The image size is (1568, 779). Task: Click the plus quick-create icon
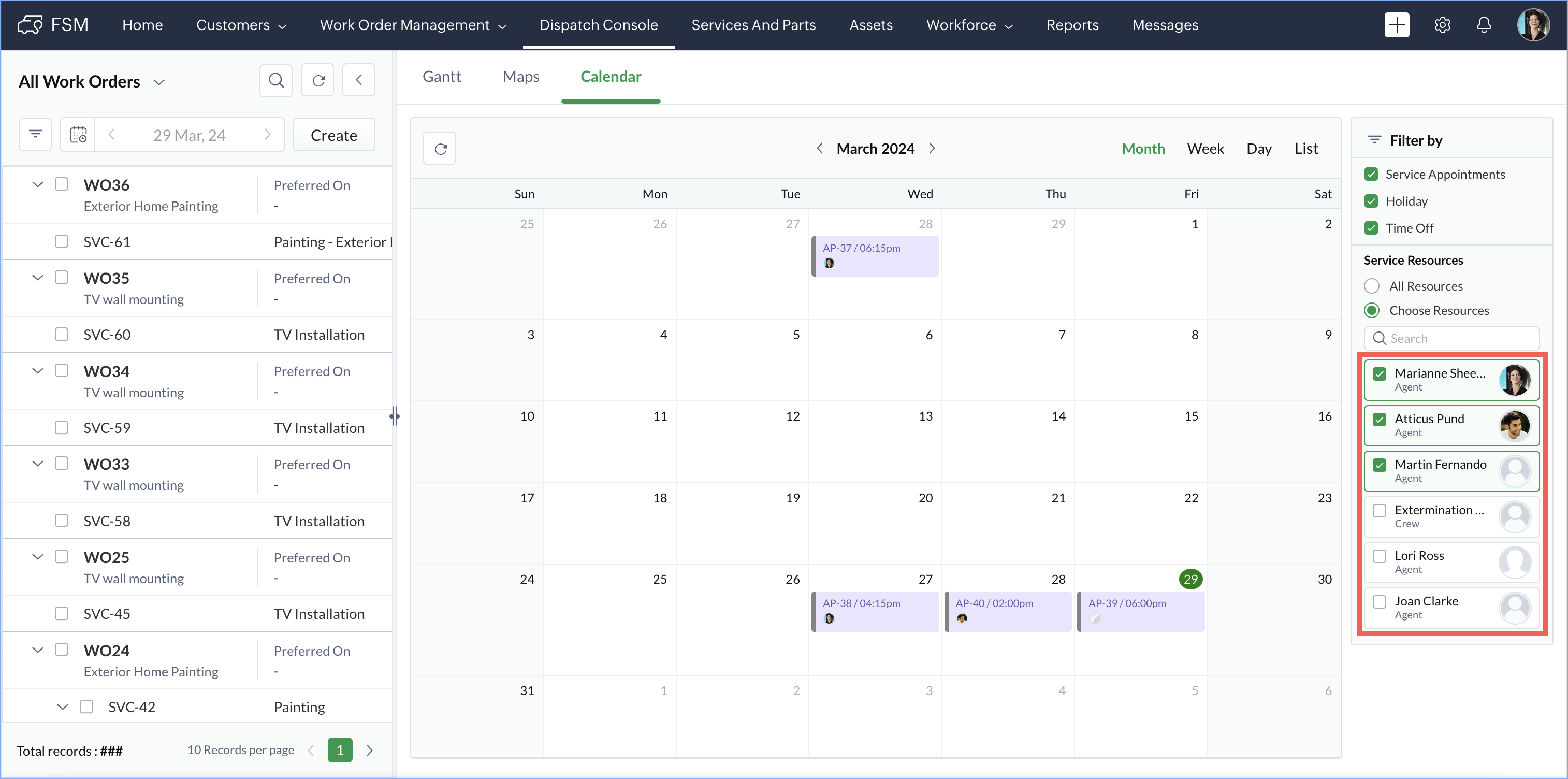[1397, 25]
